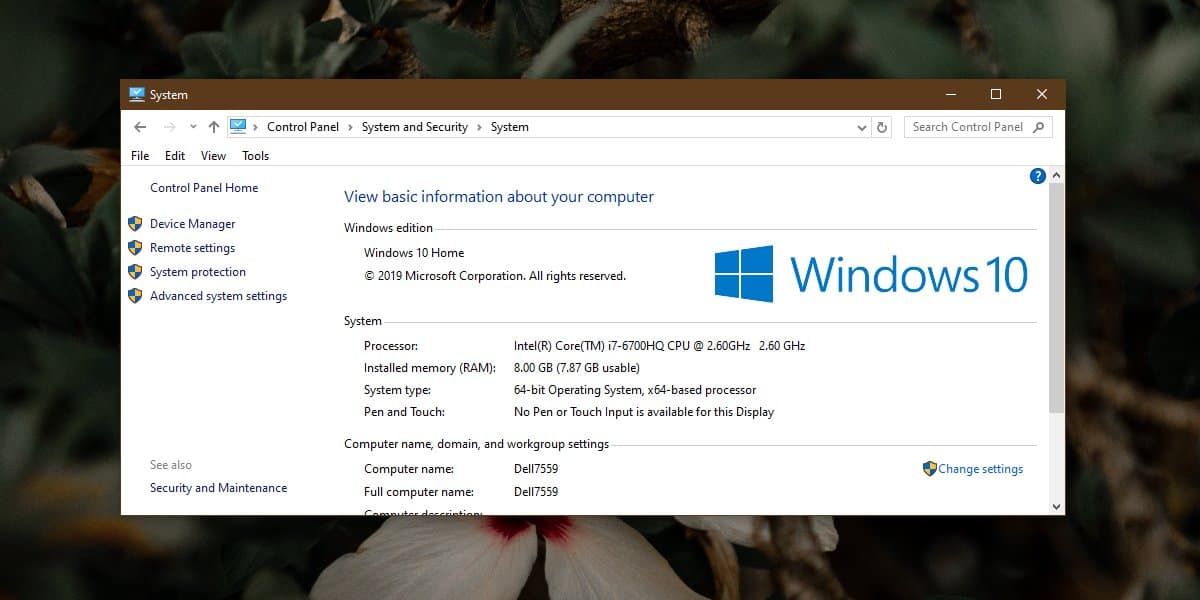Open the blue Help question mark
Viewport: 1200px width, 600px height.
click(x=1037, y=176)
